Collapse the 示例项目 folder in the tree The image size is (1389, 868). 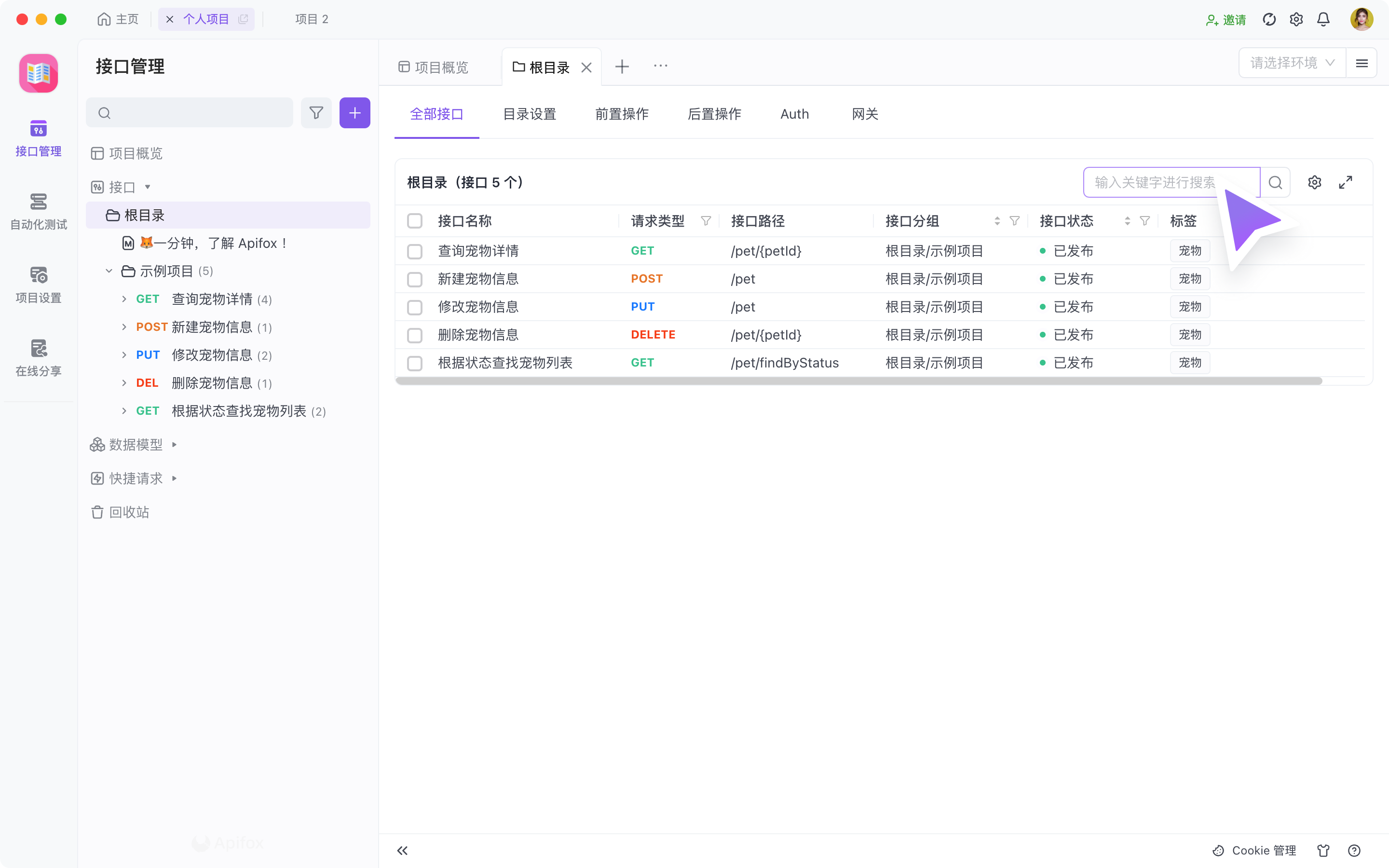[109, 271]
